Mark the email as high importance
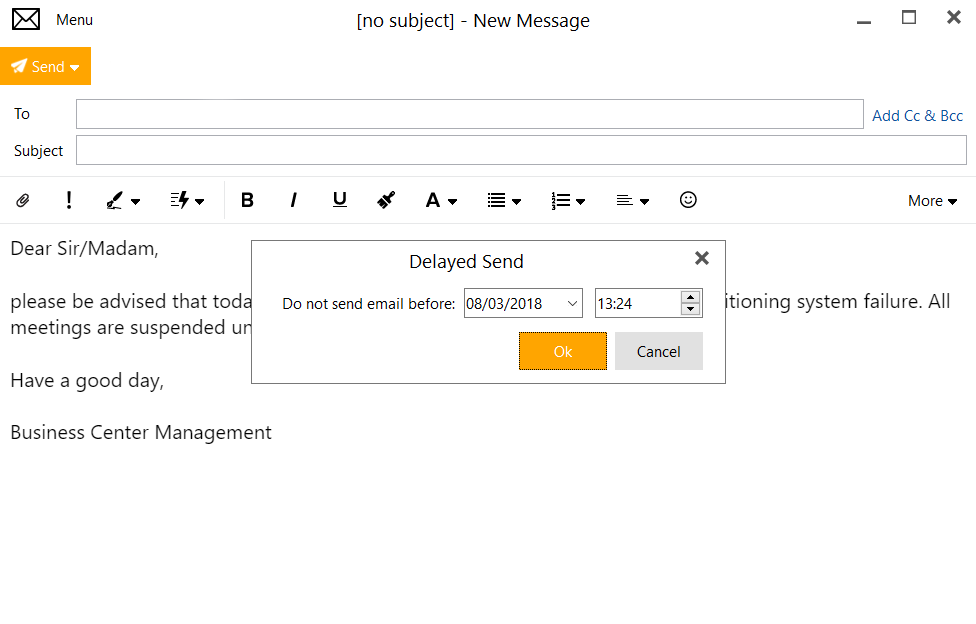Image resolution: width=976 pixels, height=624 pixels. [x=68, y=200]
